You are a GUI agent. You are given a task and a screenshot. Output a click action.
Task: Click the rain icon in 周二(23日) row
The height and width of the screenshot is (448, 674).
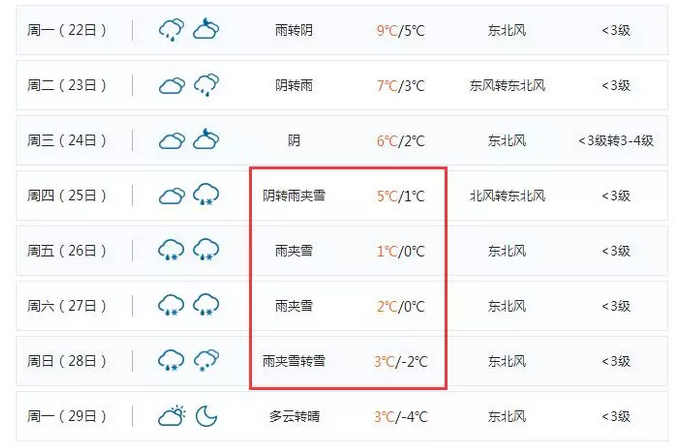[x=206, y=85]
